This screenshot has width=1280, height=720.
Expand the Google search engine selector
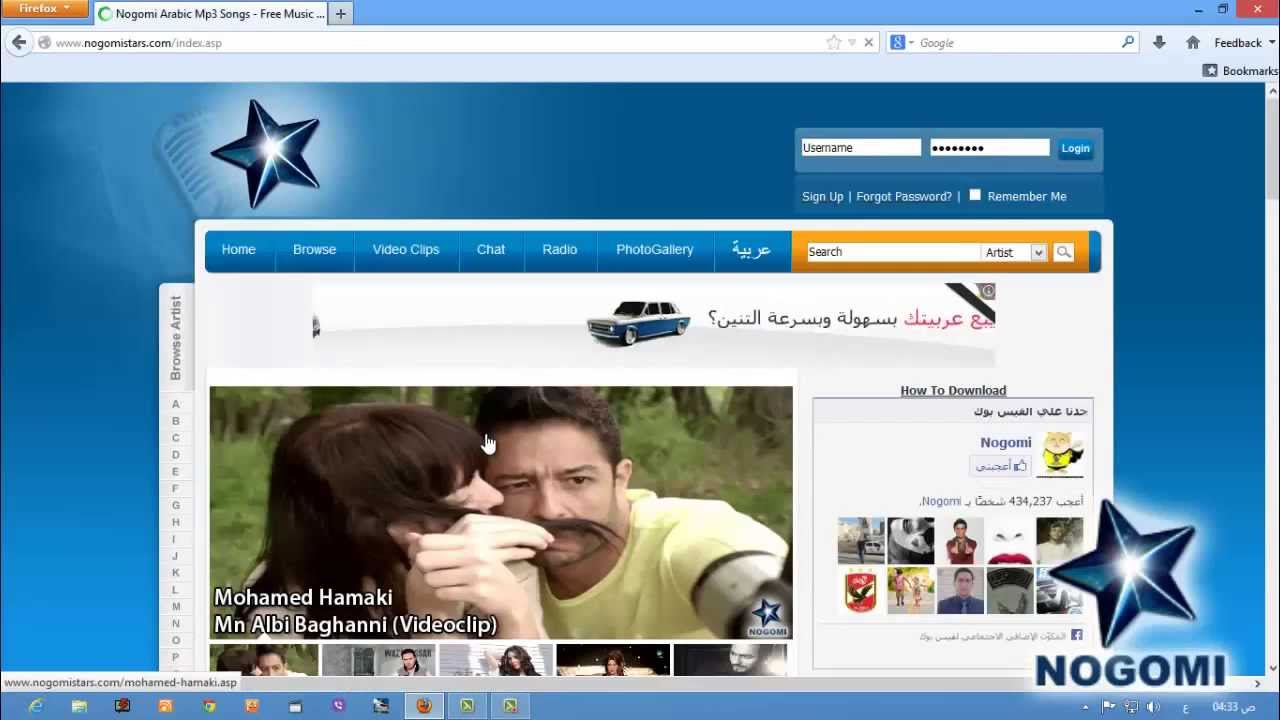902,42
